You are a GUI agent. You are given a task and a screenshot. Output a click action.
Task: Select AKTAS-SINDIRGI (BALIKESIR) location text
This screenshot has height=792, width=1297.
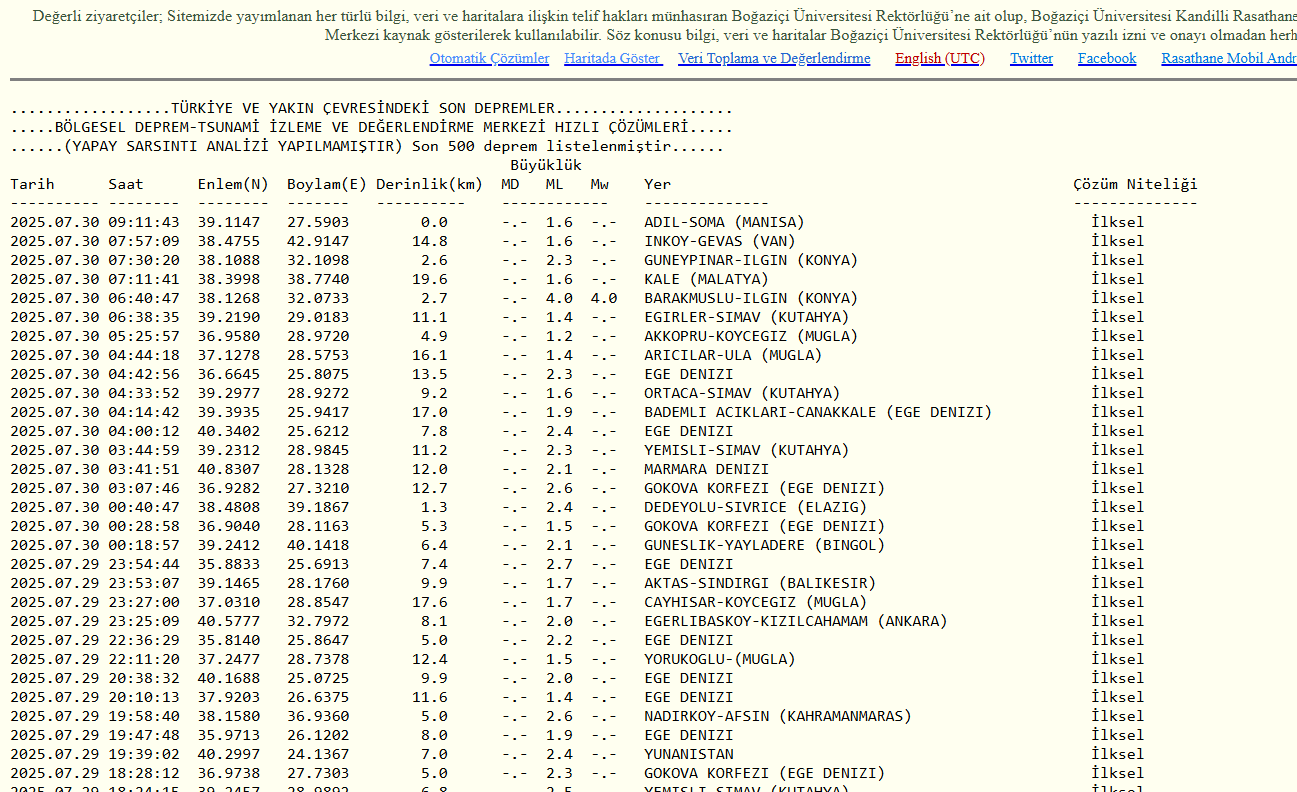(x=760, y=583)
